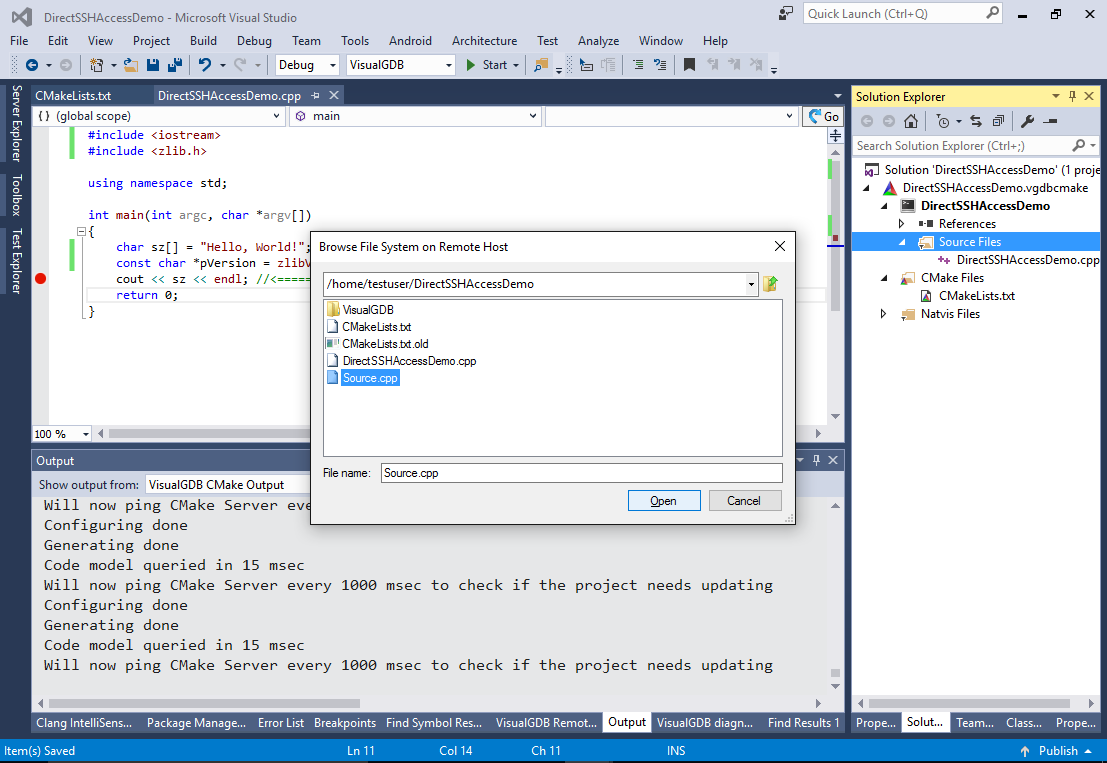The height and width of the screenshot is (763, 1107).
Task: Click the Home icon in Solution Explorer
Action: tap(911, 121)
